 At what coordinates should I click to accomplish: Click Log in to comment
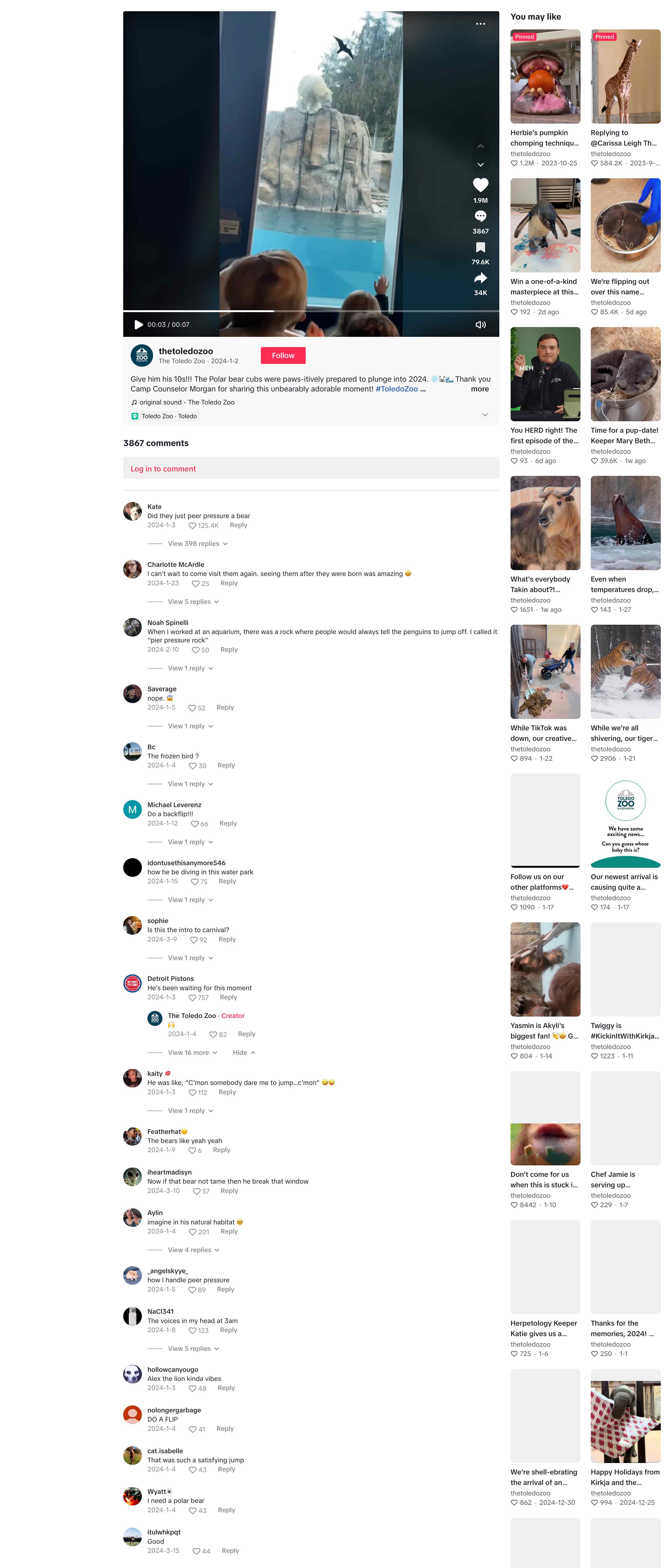(163, 469)
